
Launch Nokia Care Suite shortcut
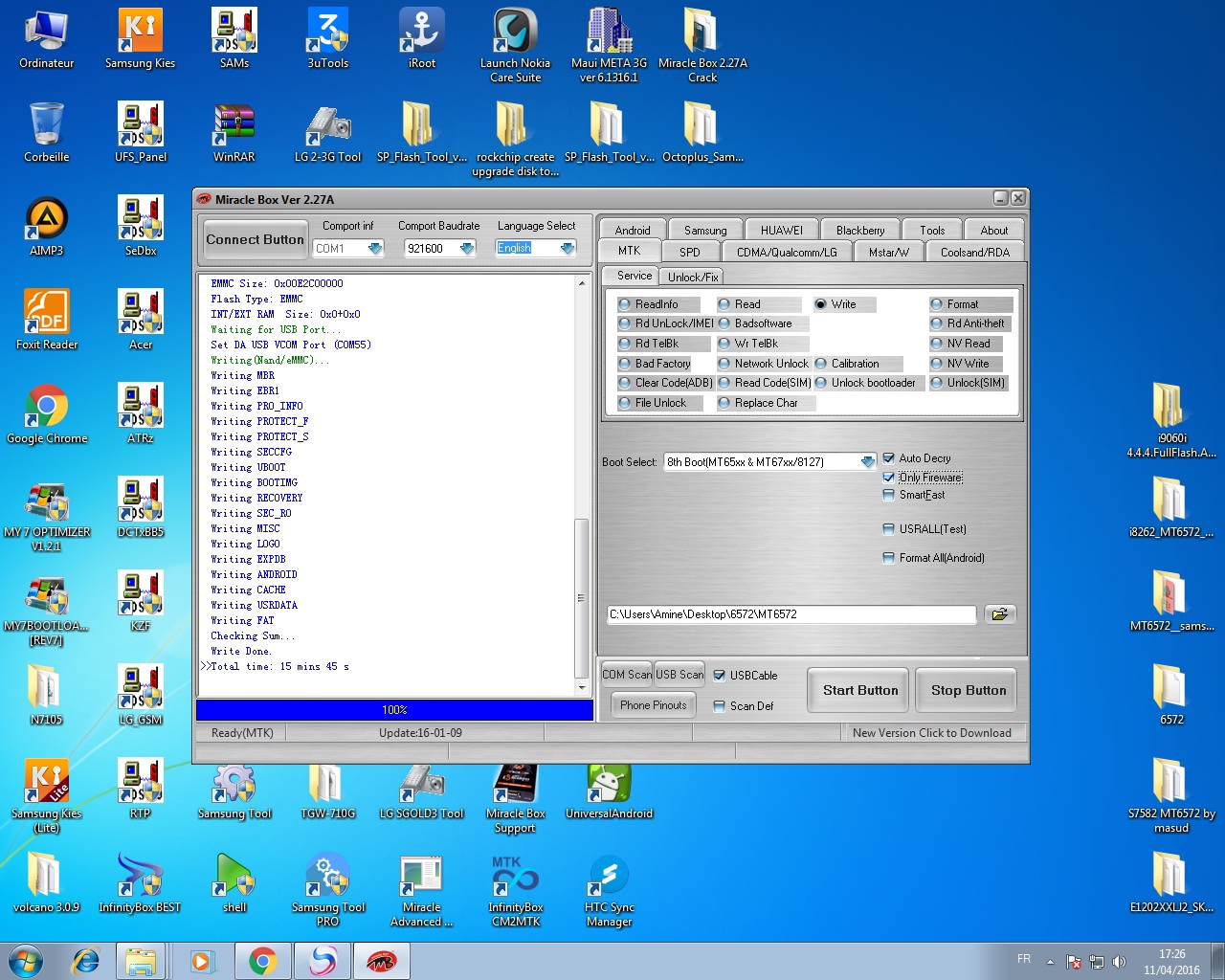(515, 46)
